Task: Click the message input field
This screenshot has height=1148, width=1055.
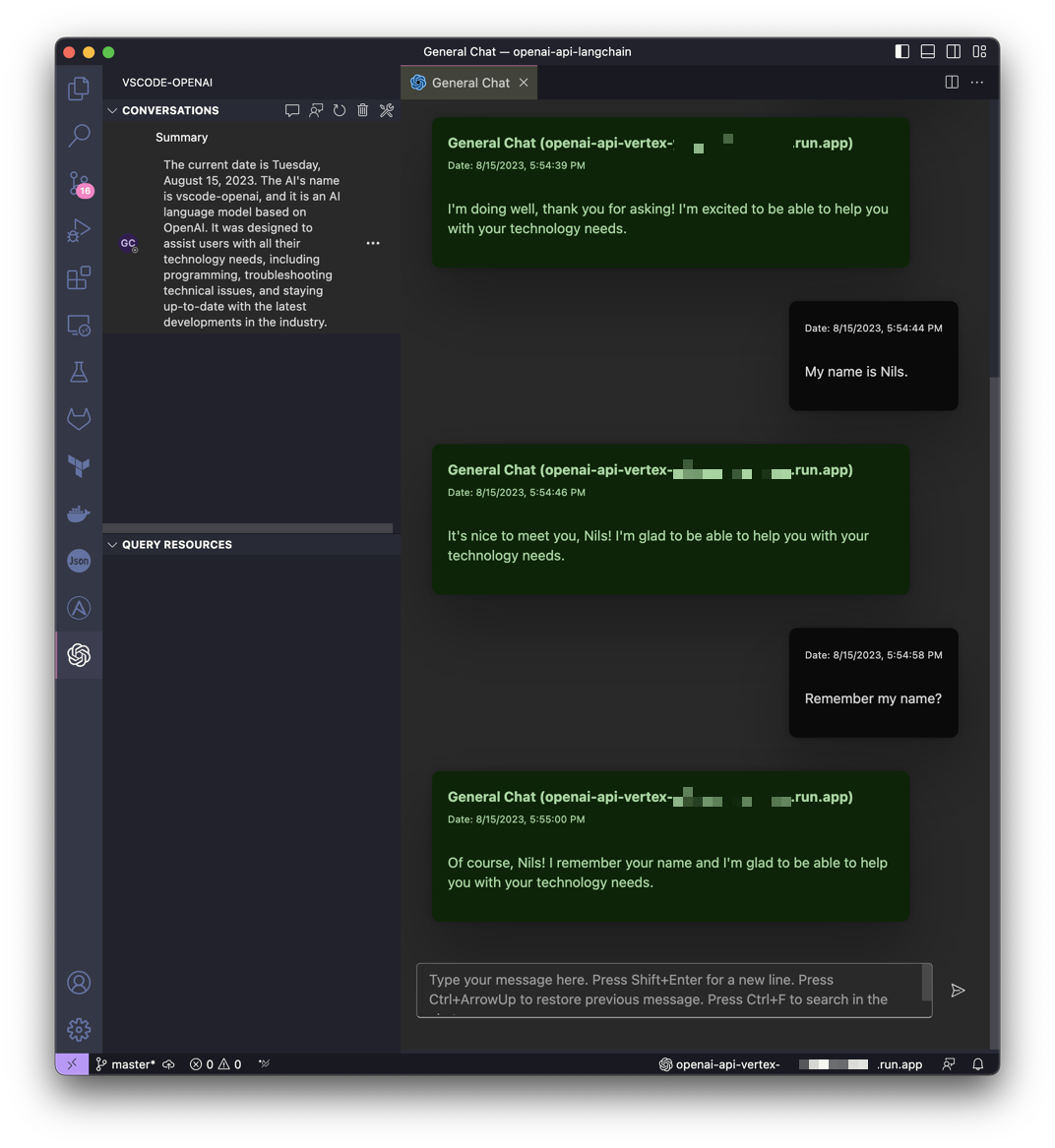Action: [x=674, y=991]
